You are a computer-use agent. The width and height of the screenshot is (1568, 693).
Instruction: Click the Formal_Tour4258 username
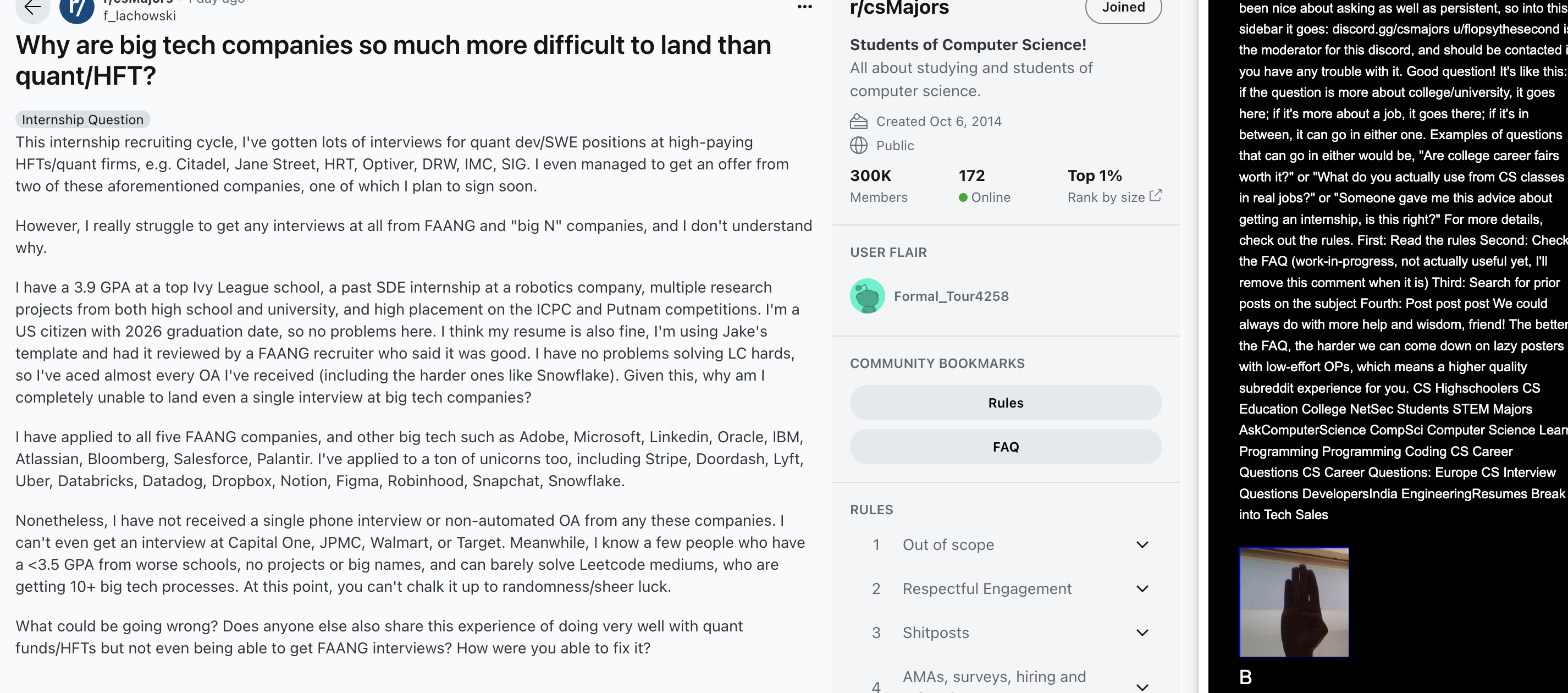951,296
